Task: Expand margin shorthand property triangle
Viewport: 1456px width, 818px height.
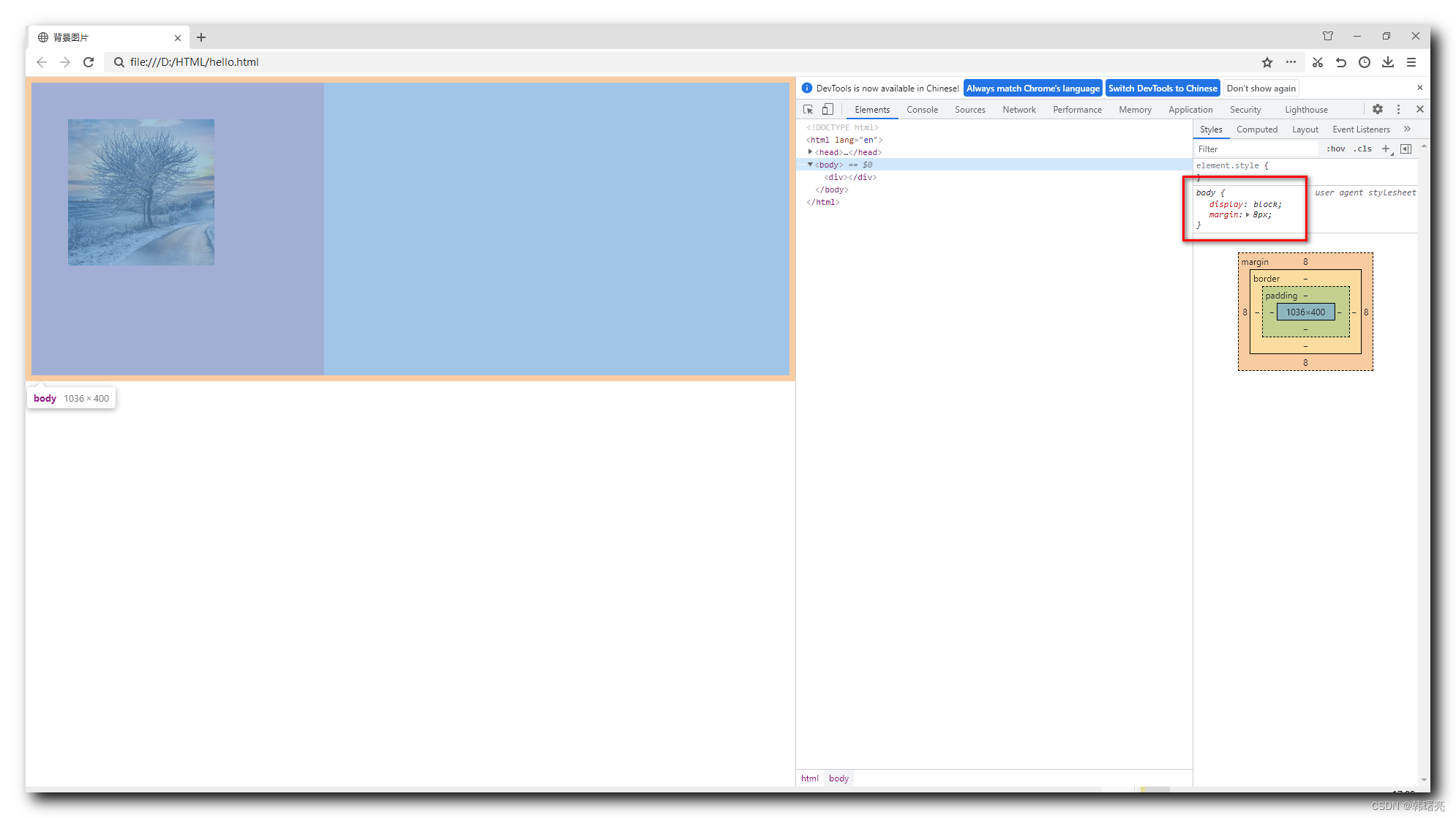Action: [x=1247, y=215]
